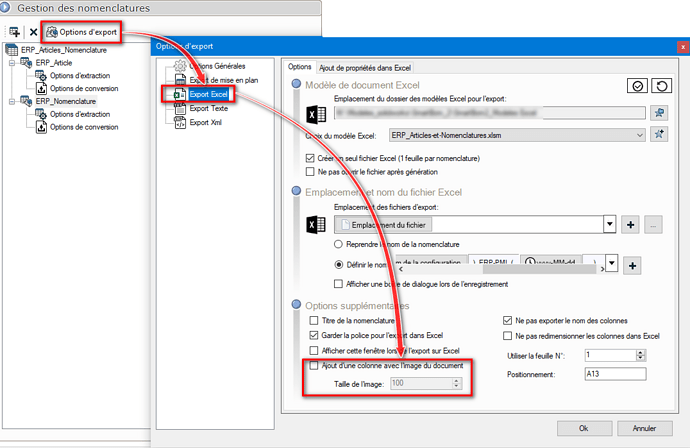Click the add nomenclature icon in toolbar

click(x=14, y=32)
